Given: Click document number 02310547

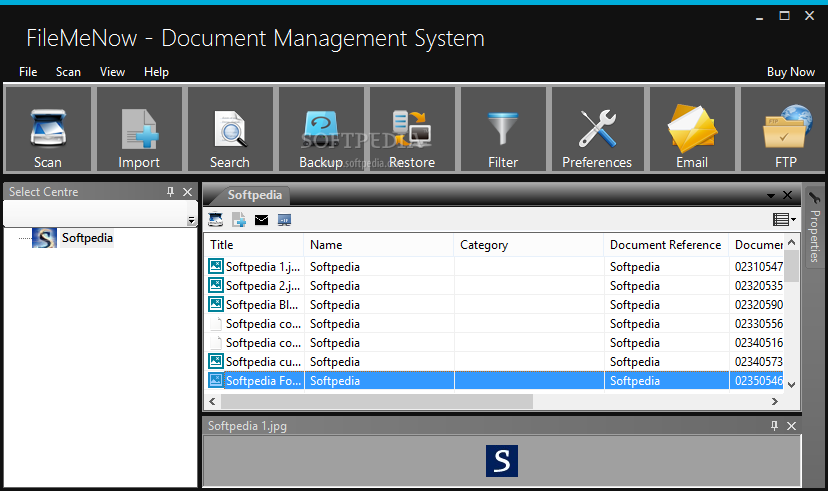Looking at the screenshot, I should coord(758,267).
